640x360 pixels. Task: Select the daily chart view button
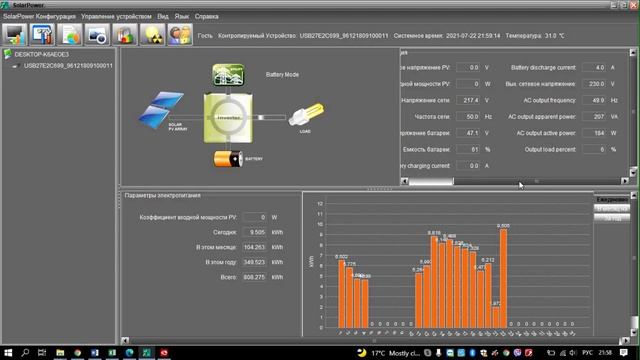coord(611,200)
